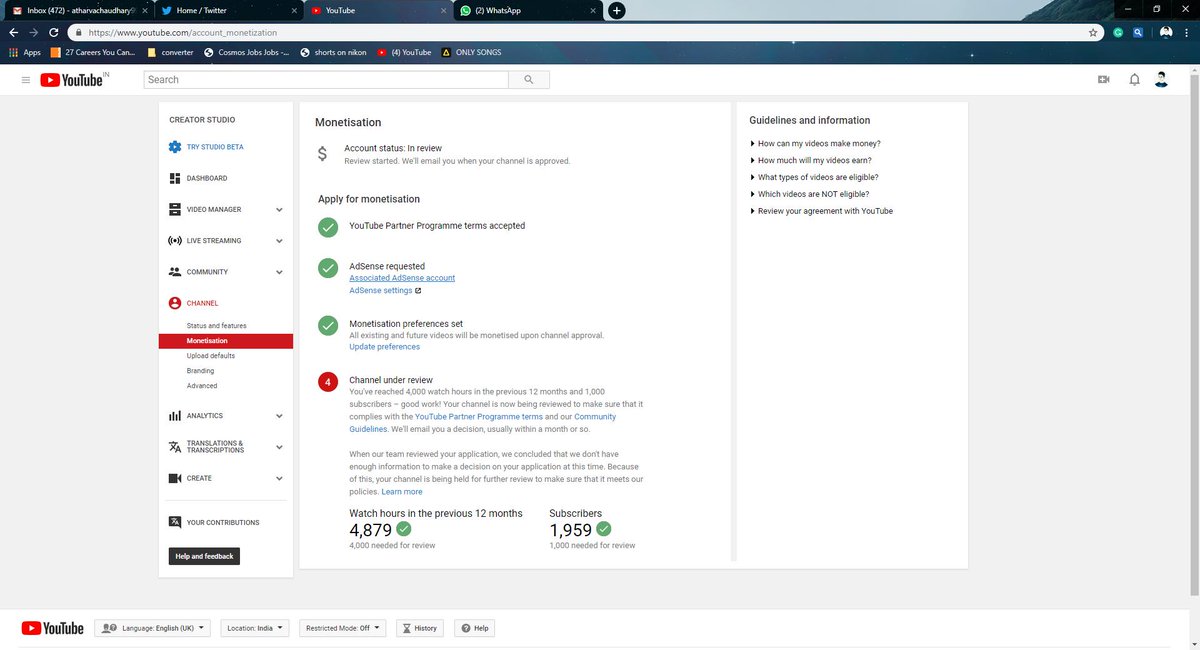The height and width of the screenshot is (650, 1200).
Task: Click the search magnifier button
Action: [x=529, y=80]
